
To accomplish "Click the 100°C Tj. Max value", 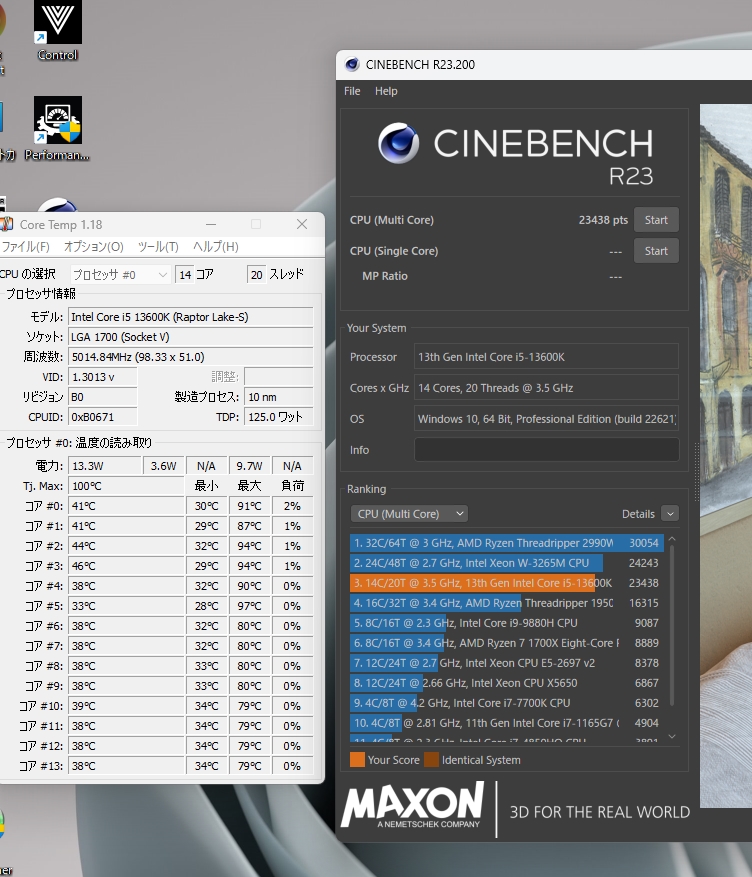I will coord(126,486).
